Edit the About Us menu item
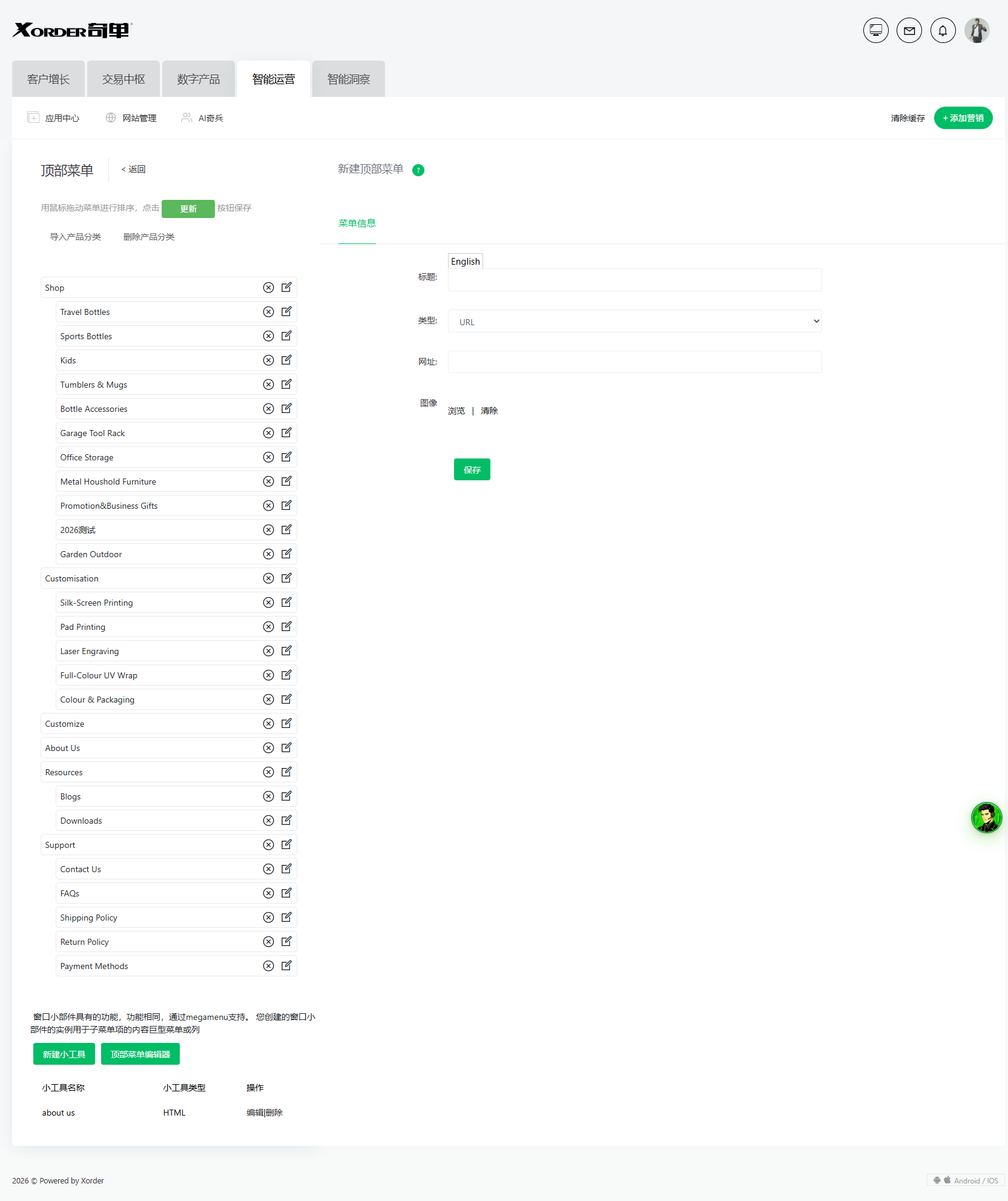 point(286,747)
